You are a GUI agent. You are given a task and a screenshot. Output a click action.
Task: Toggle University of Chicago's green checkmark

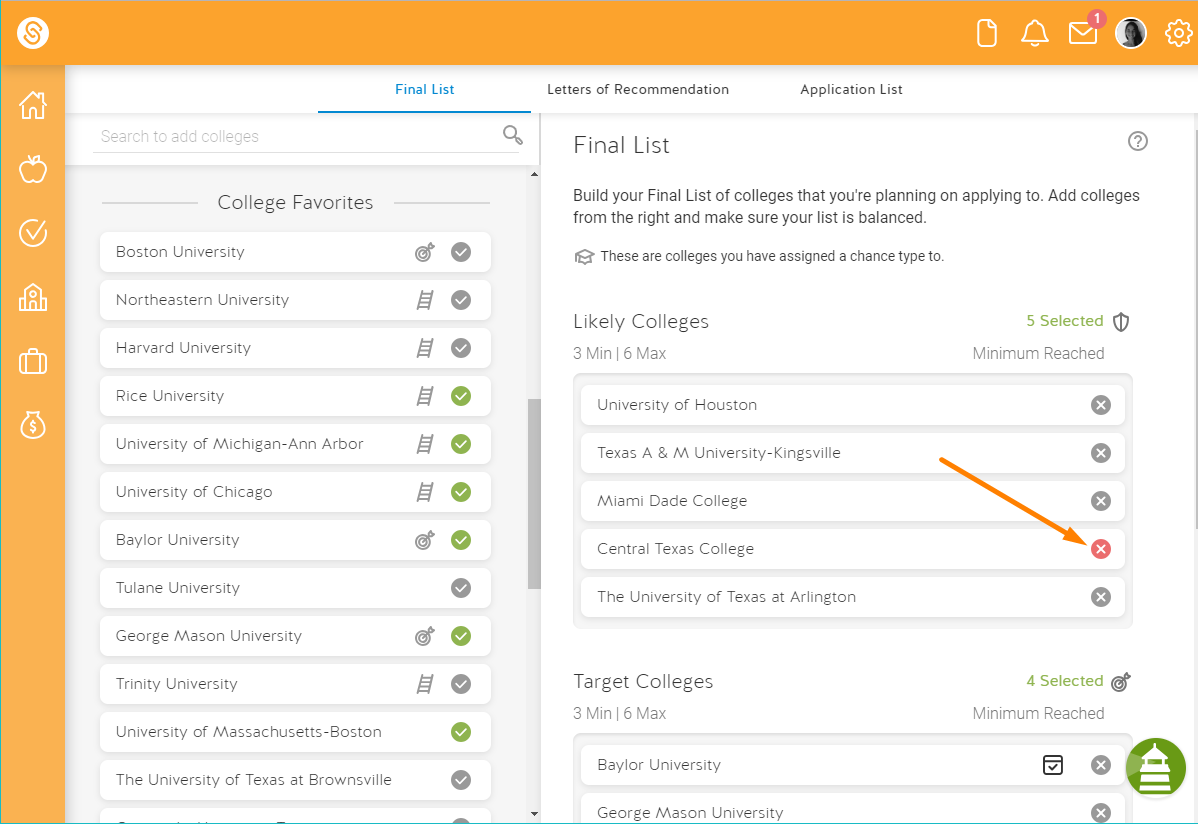click(x=461, y=492)
